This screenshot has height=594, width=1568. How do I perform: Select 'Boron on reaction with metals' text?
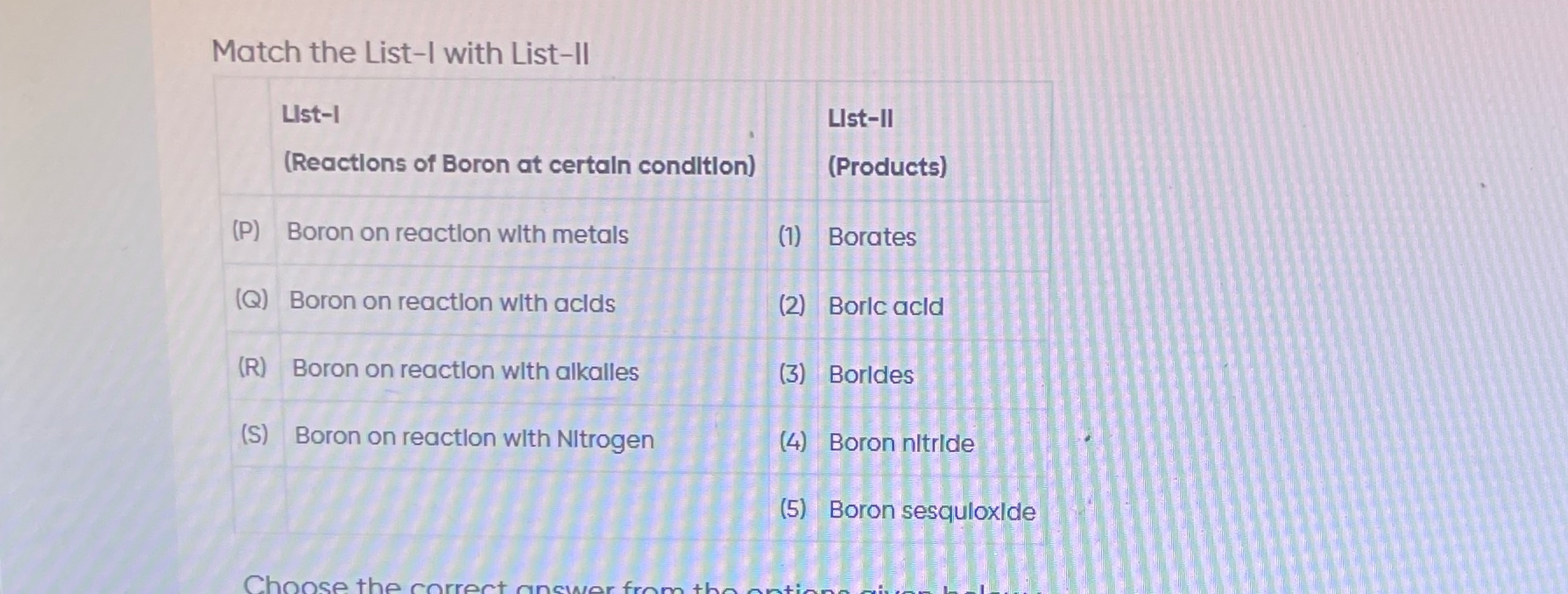457,234
